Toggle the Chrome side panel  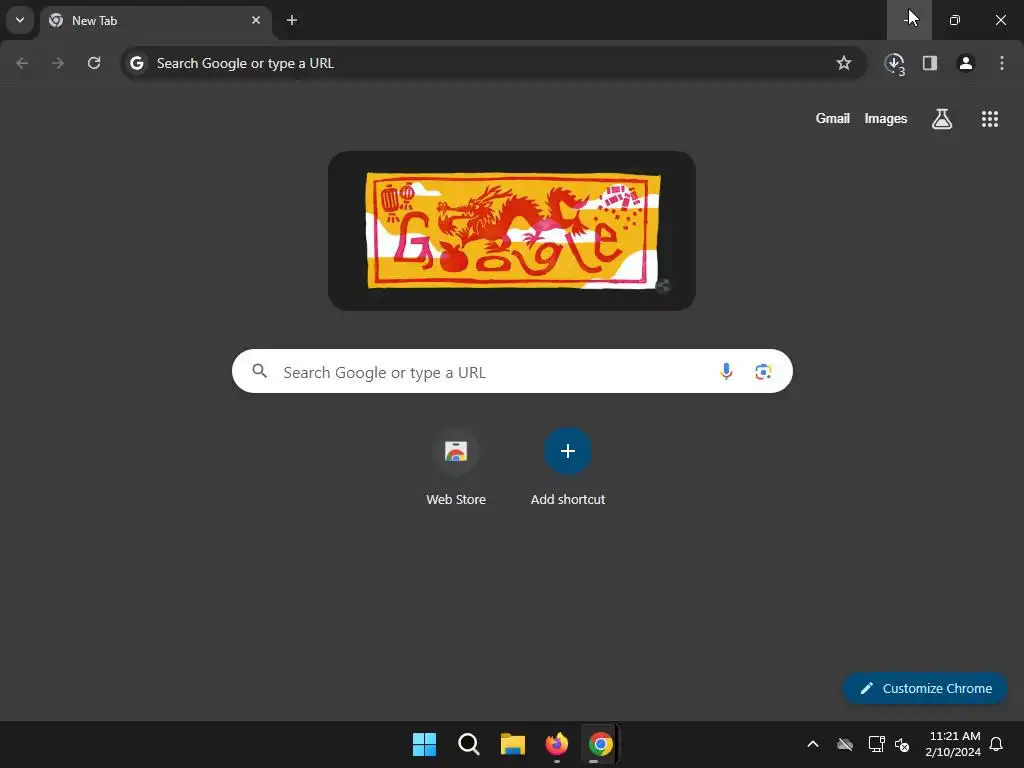pos(930,63)
